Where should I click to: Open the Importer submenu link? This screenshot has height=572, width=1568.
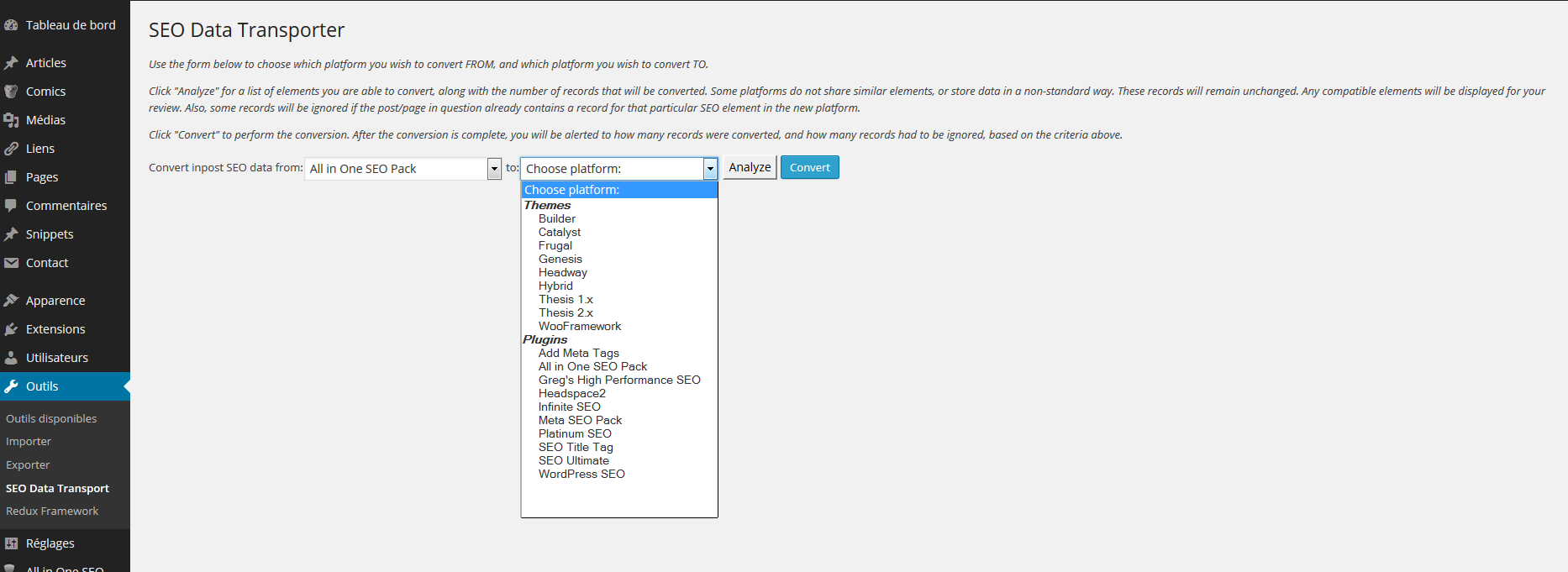pos(29,441)
